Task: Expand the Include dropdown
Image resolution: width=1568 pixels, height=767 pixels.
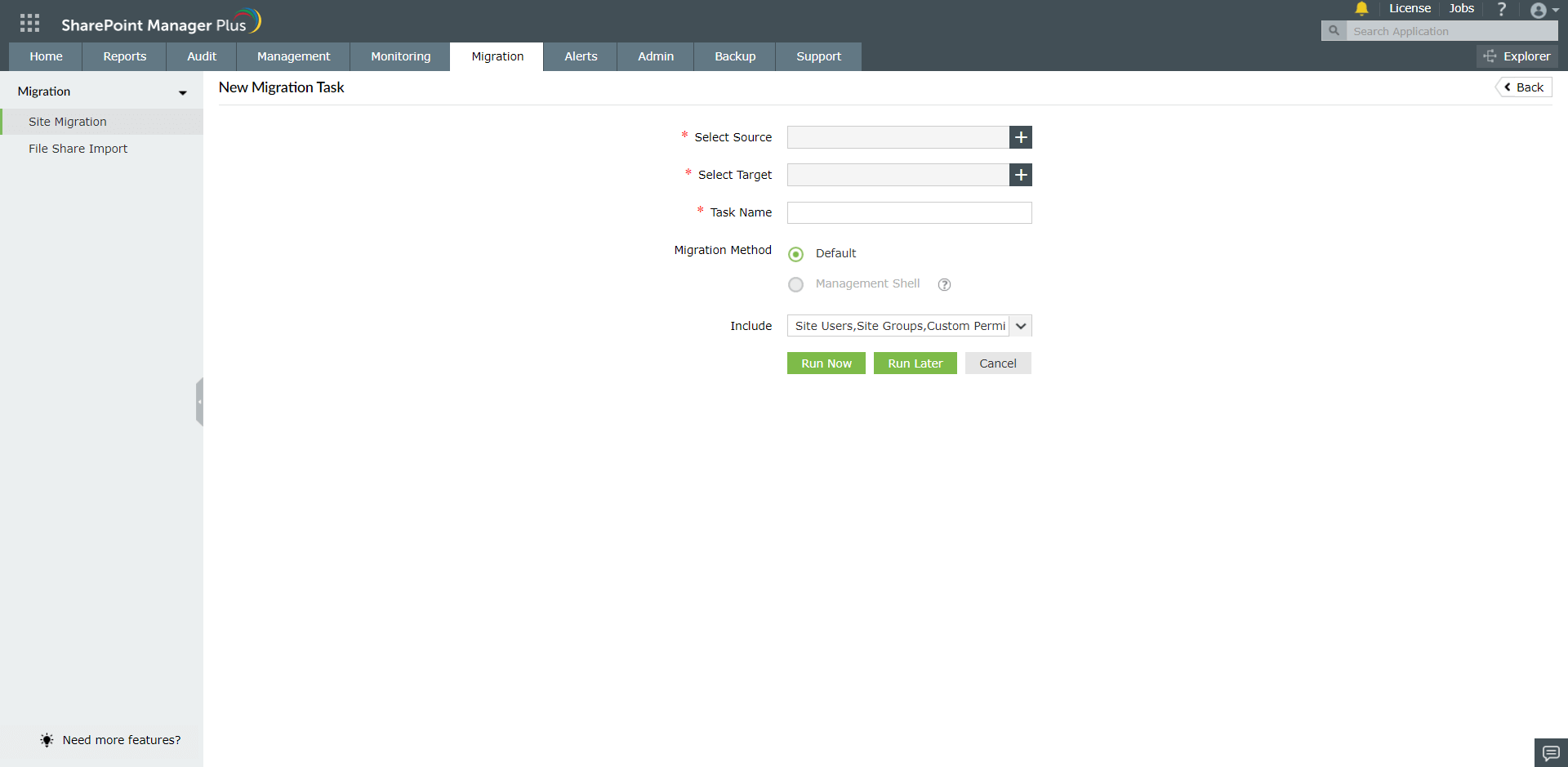Action: point(1021,326)
